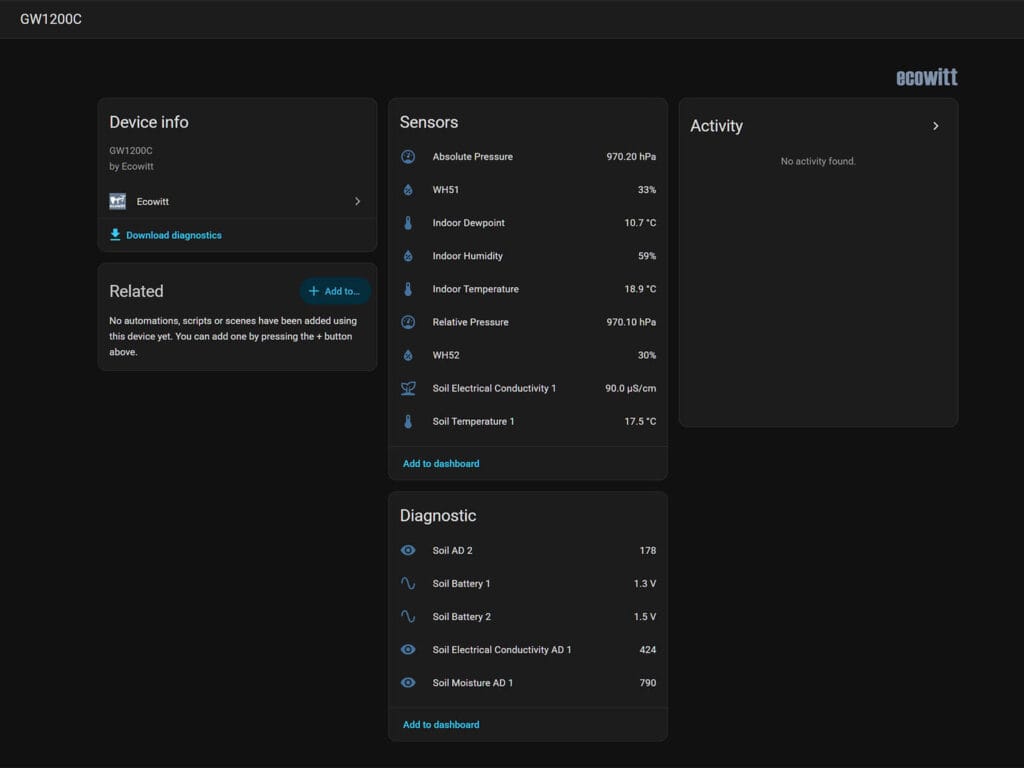Open the Relative Pressure sensor entry
Screen dimensions: 1024x768
point(528,322)
